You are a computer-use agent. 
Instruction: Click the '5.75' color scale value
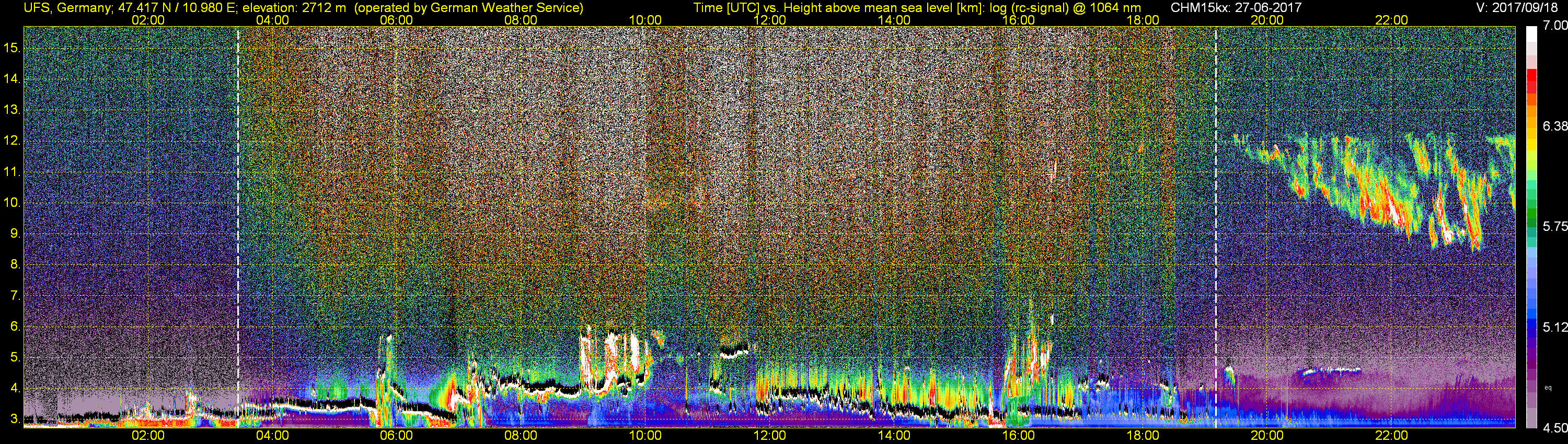point(1554,226)
